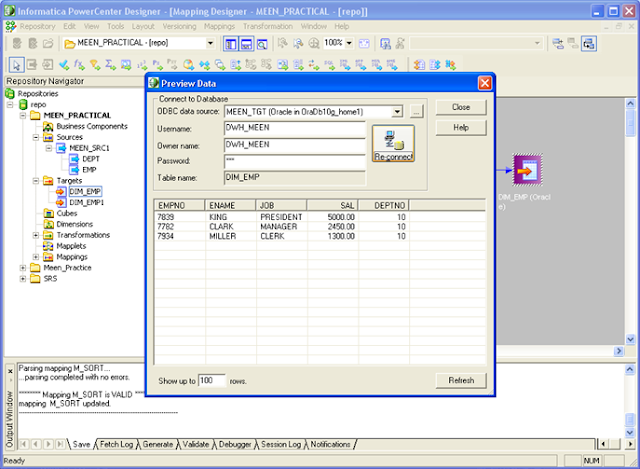This screenshot has width=640, height=469.
Task: Close Preview Data dialog with red X
Action: 484,83
